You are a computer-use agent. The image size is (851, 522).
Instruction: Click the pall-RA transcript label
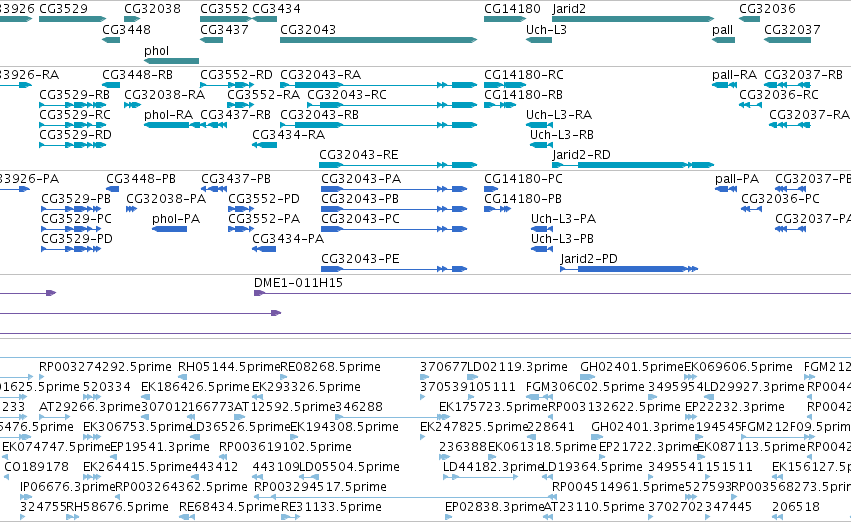click(x=734, y=74)
